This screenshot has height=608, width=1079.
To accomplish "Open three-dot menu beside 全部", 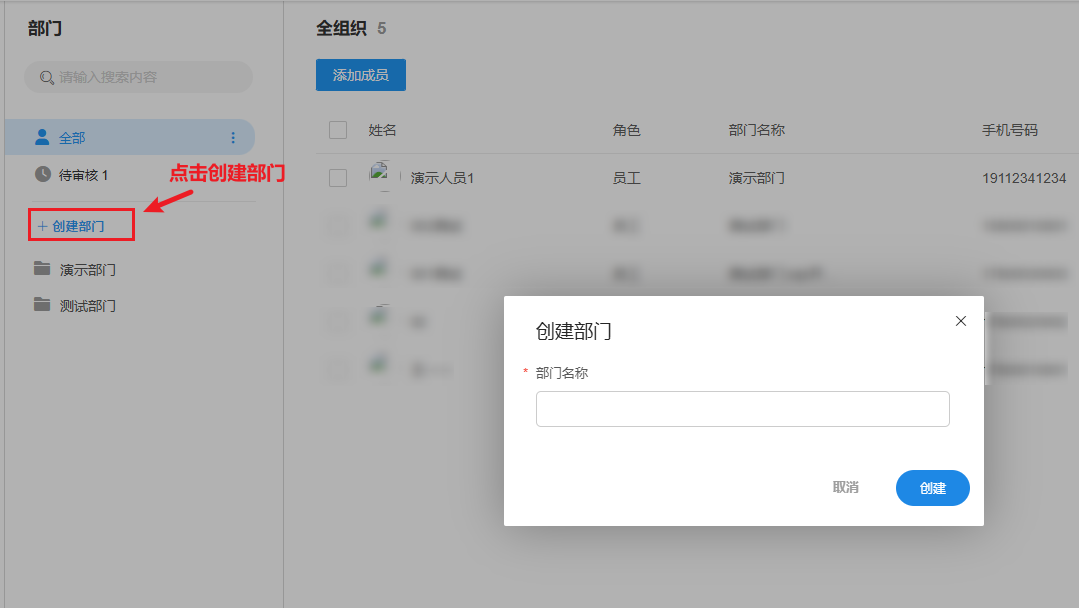I will click(233, 138).
